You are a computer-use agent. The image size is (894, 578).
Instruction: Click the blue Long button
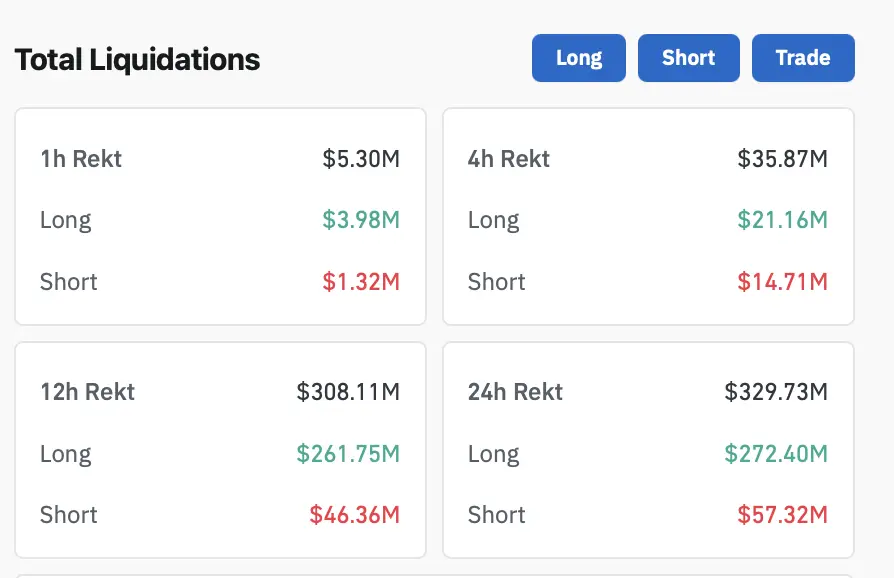(x=579, y=58)
